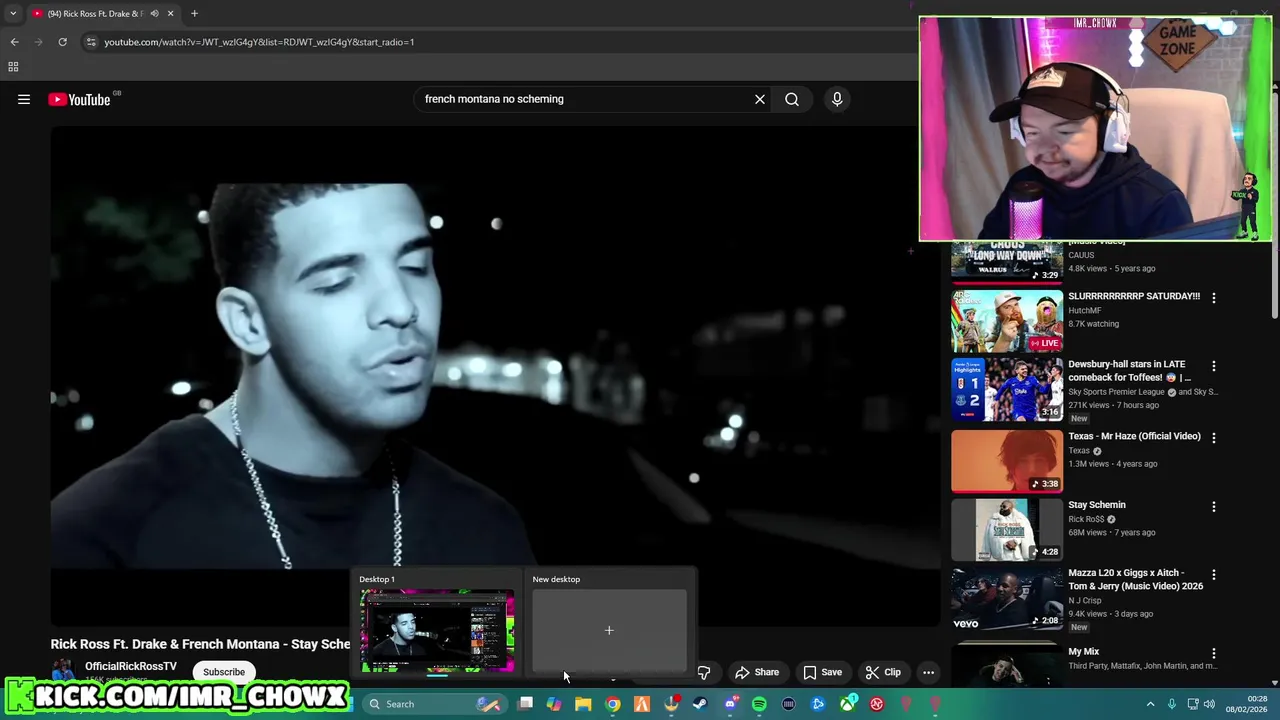
Task: Click the Windows taskbar Search box
Action: tap(433, 704)
